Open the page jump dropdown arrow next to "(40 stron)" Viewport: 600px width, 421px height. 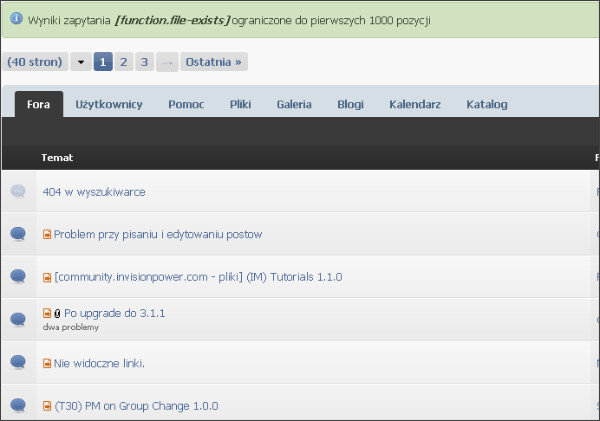click(81, 62)
